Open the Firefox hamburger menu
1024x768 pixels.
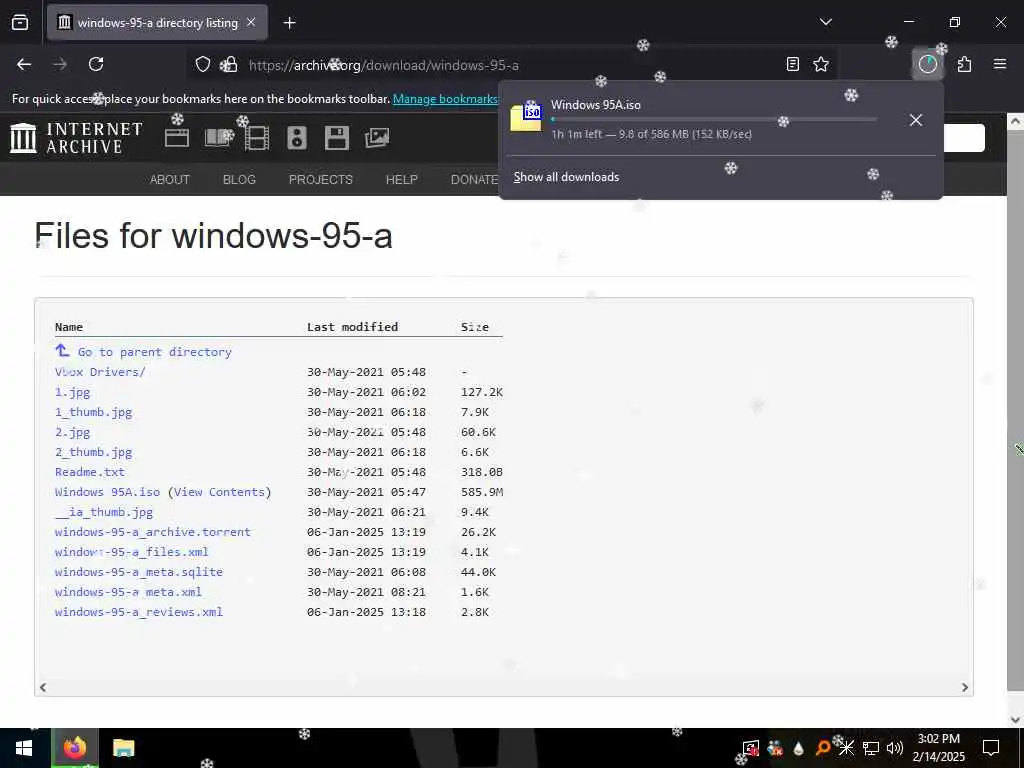pyautogui.click(x=999, y=64)
